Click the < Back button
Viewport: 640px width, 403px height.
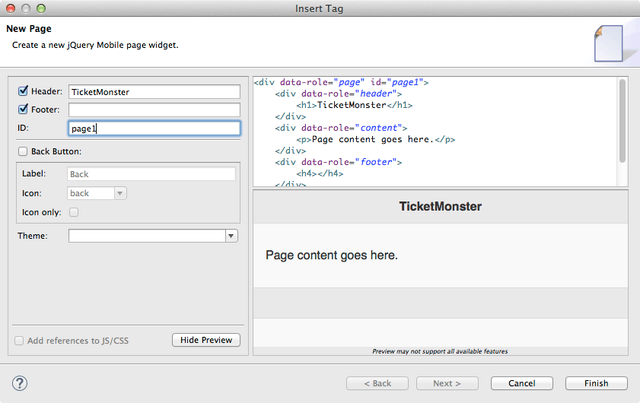point(376,383)
